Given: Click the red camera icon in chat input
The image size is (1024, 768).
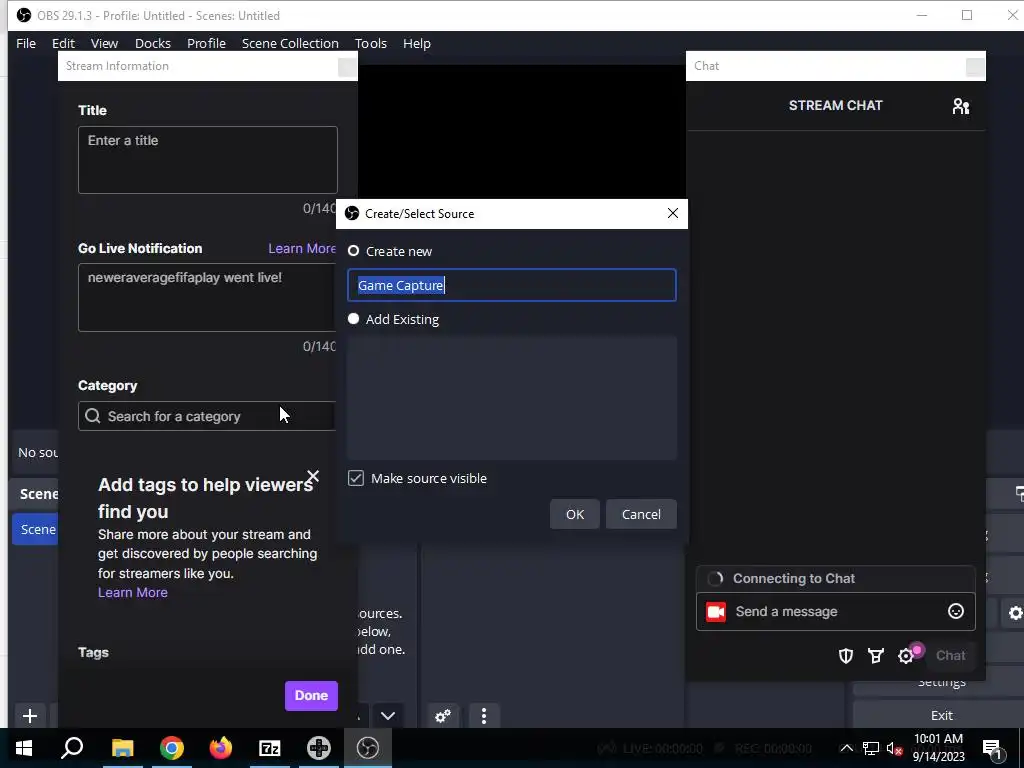Looking at the screenshot, I should click(716, 612).
